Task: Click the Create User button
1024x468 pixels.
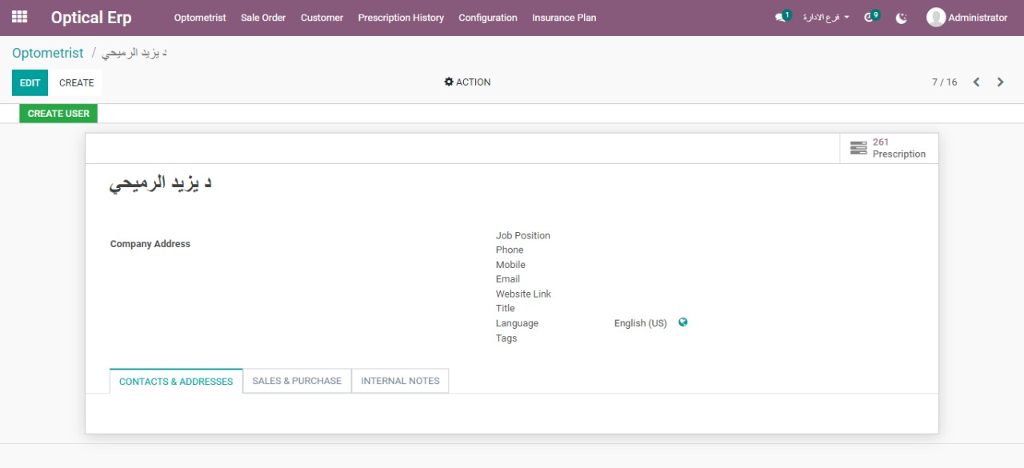Action: pyautogui.click(x=58, y=114)
